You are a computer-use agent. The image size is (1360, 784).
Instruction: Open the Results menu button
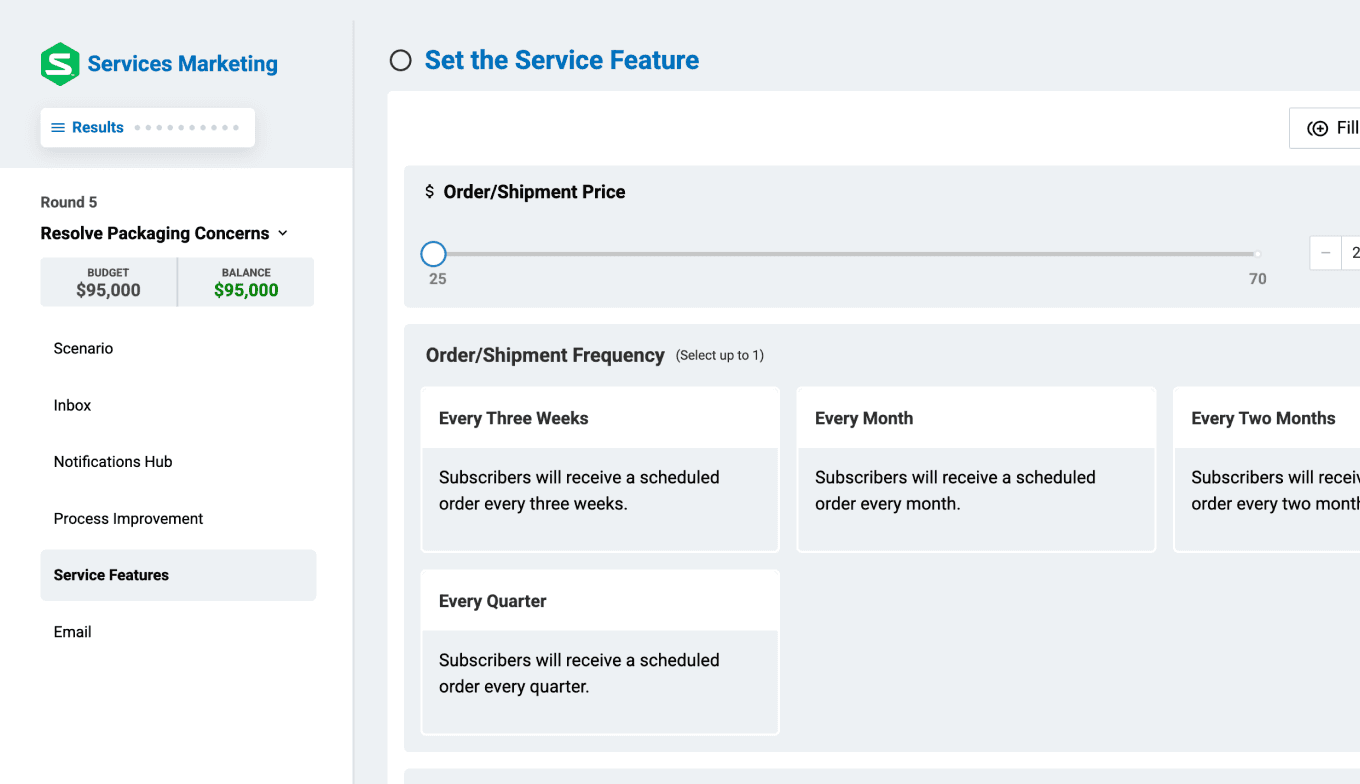point(147,128)
